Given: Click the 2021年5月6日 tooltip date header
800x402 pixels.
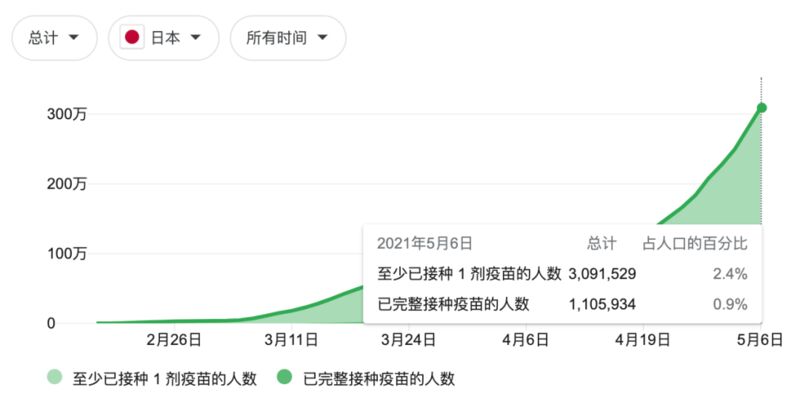Looking at the screenshot, I should coord(424,242).
